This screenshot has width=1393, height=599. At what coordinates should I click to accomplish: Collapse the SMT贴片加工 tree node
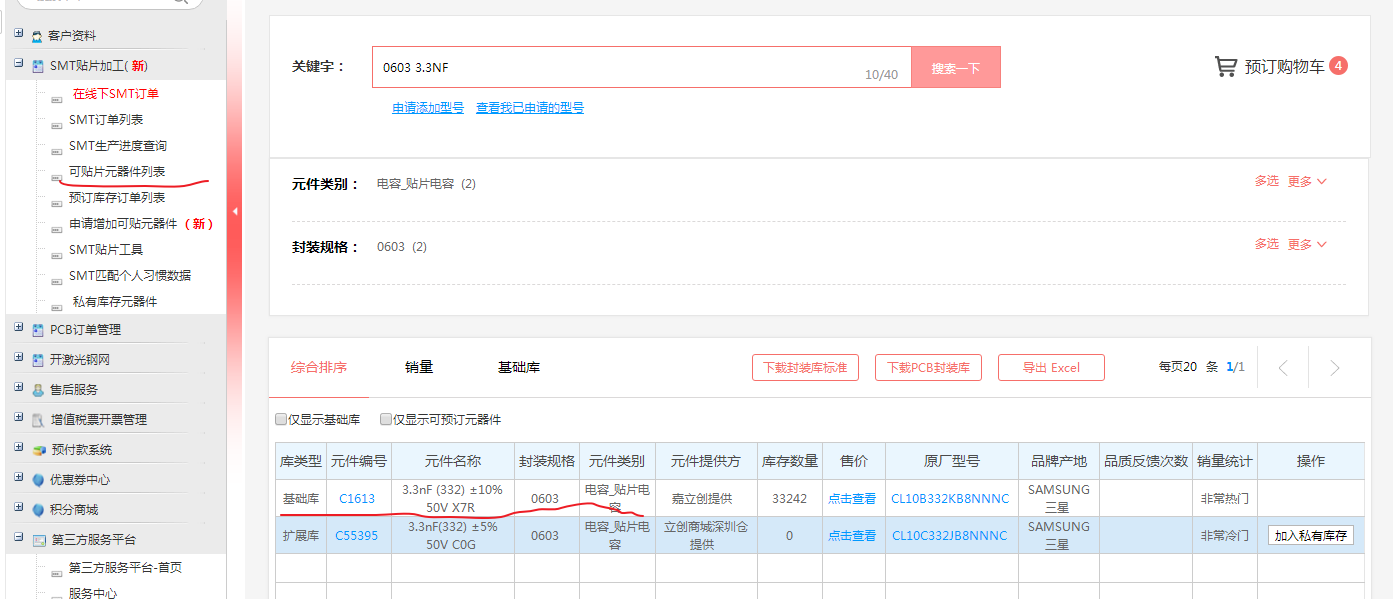19,64
